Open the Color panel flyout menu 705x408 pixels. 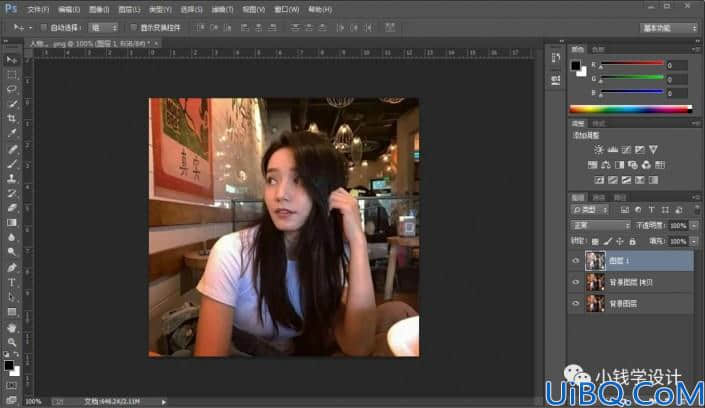point(696,49)
